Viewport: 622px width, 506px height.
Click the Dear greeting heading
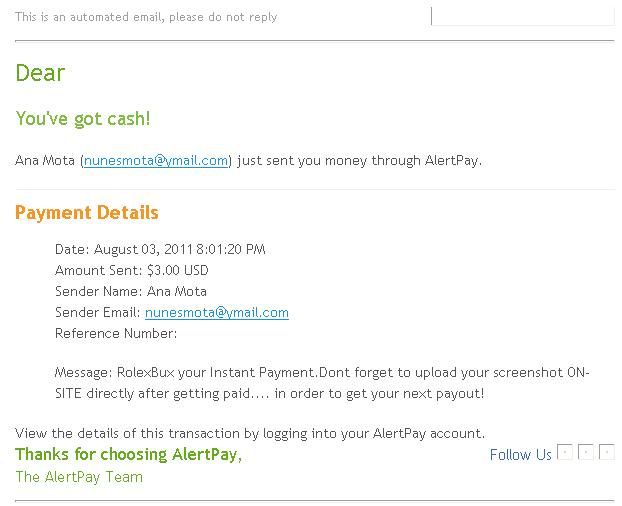(40, 73)
